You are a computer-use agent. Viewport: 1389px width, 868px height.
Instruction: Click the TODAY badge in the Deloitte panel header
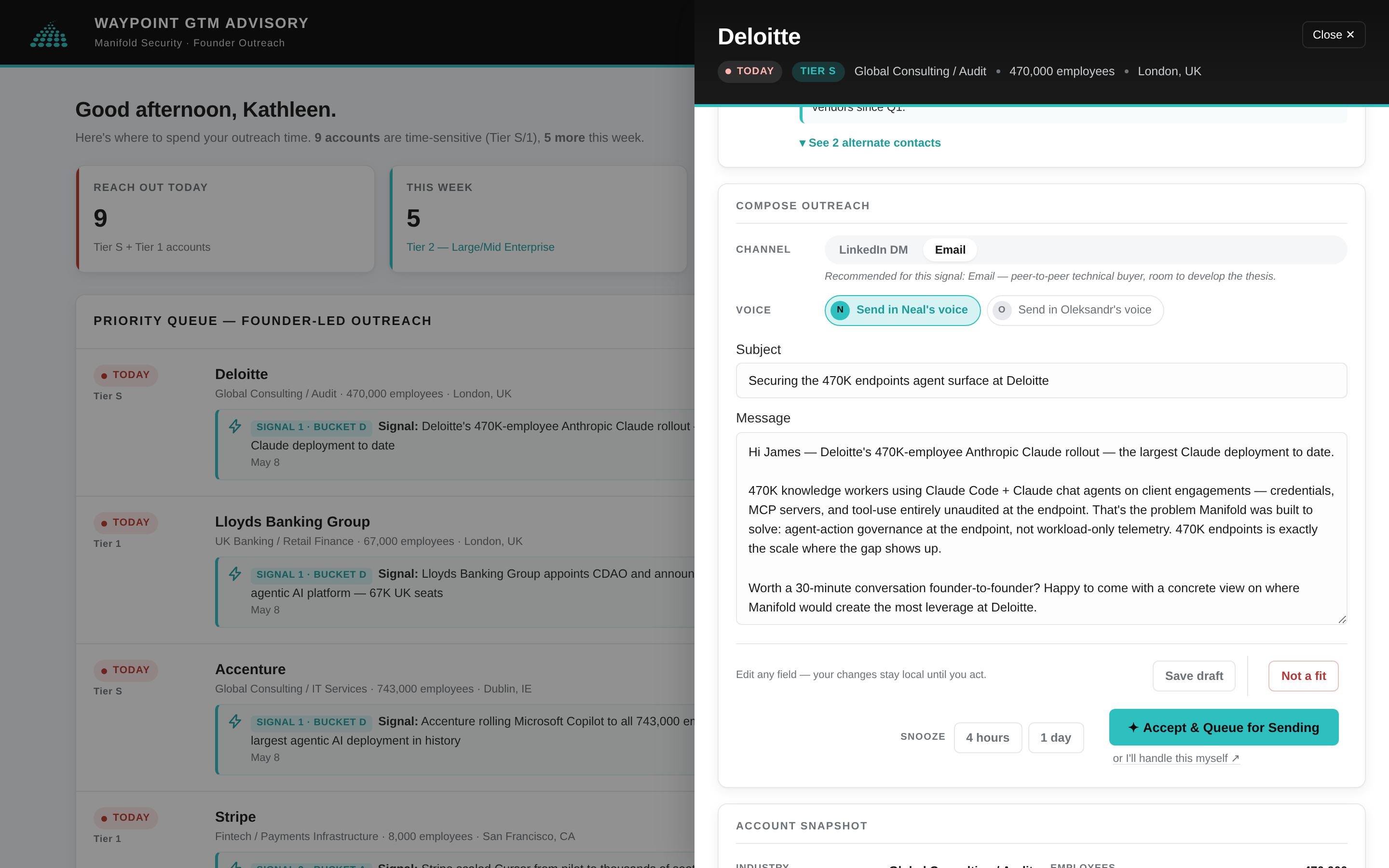749,71
